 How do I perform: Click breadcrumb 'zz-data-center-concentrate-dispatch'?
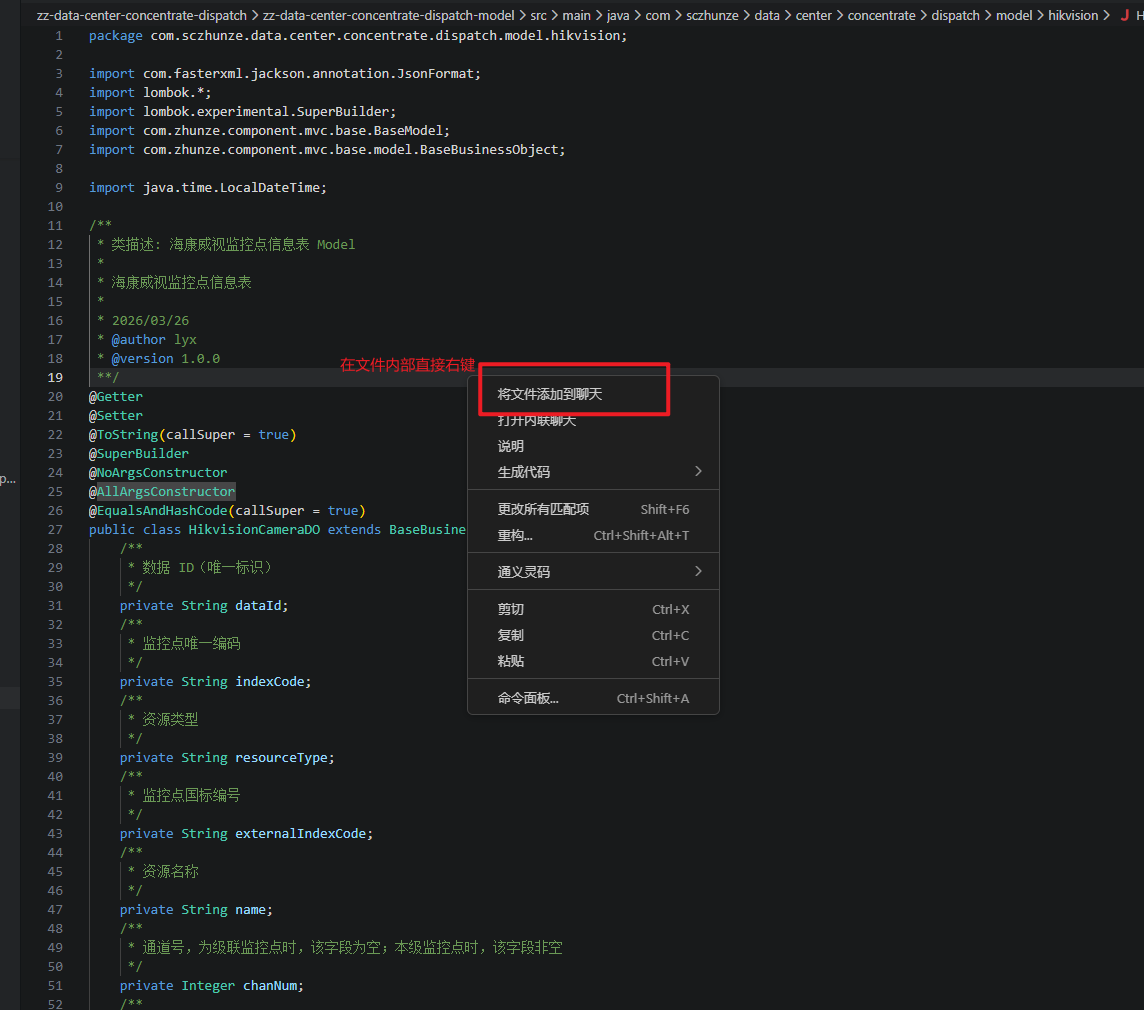[142, 15]
